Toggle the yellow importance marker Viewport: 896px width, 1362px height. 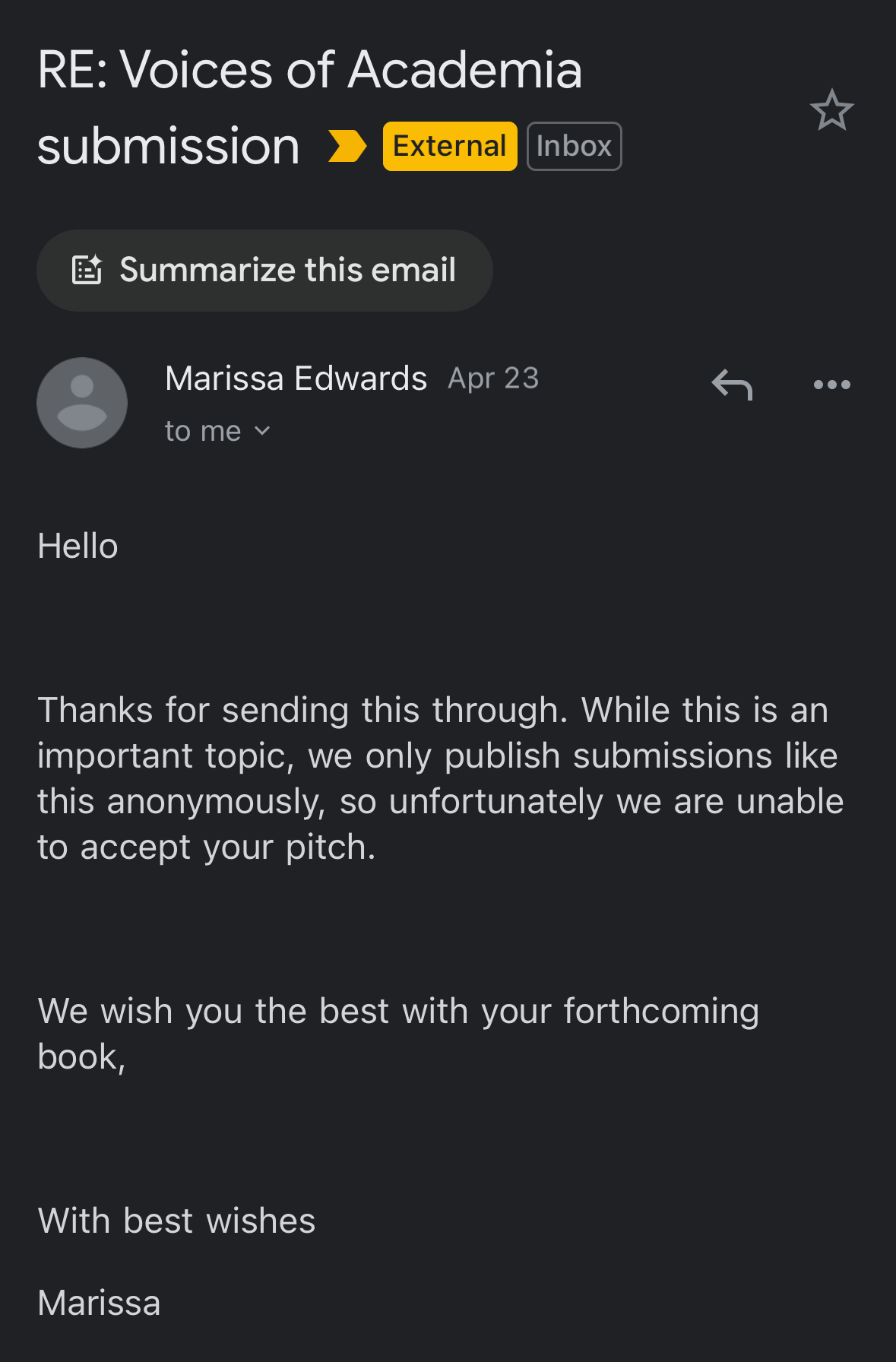coord(347,146)
